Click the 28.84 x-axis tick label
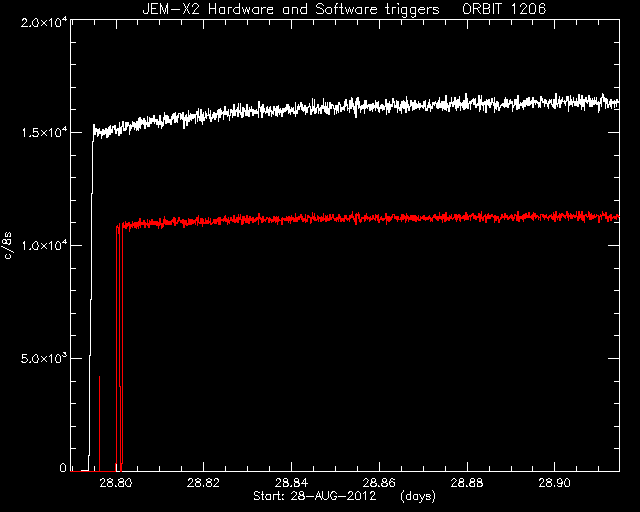This screenshot has height=512, width=640. tap(291, 483)
